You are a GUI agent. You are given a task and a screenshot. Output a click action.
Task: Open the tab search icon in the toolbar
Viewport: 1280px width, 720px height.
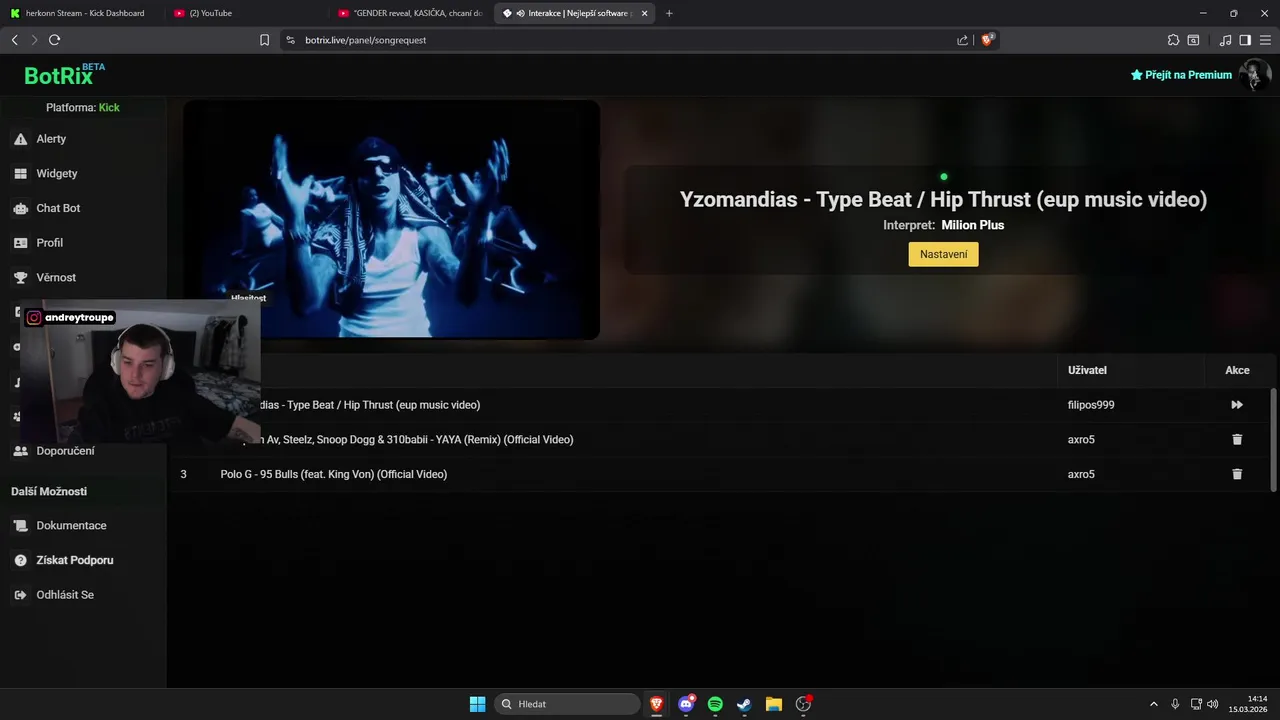coord(1193,40)
